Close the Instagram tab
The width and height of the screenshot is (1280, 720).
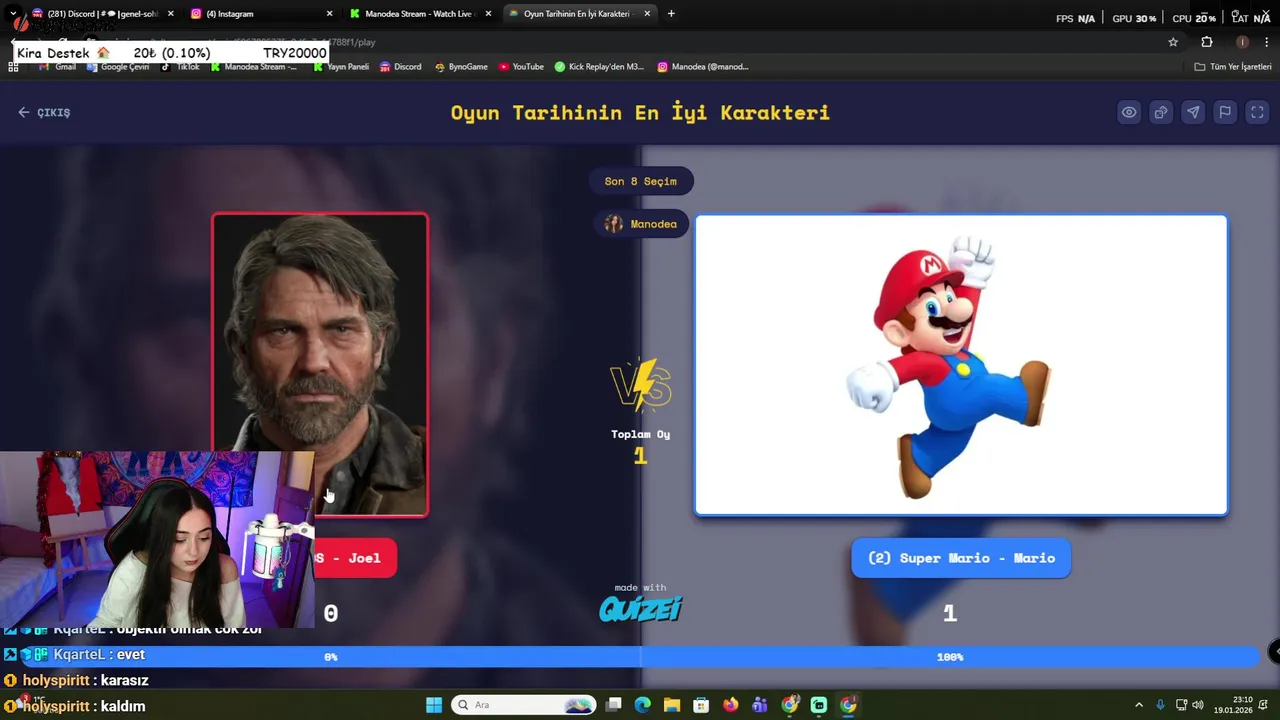(x=330, y=14)
